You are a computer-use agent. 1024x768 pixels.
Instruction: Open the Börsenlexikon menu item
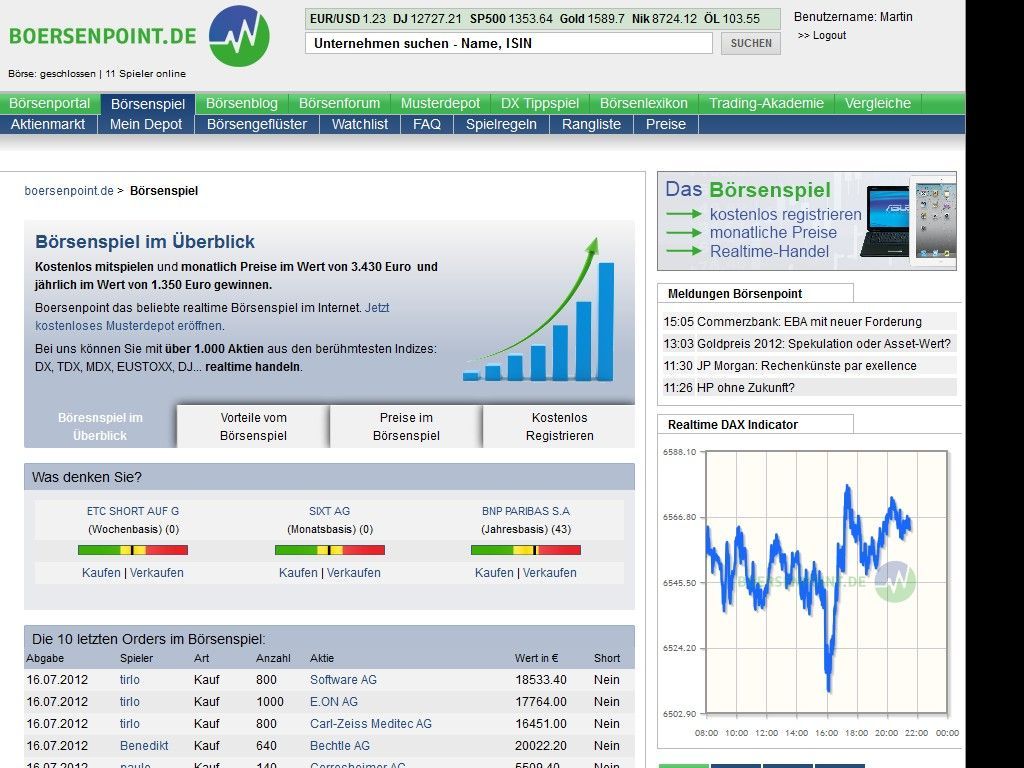[x=643, y=103]
